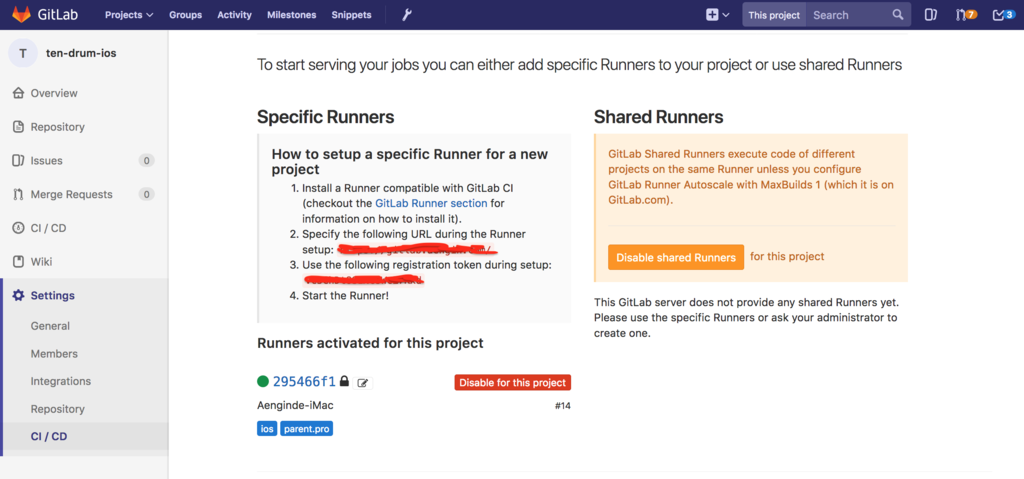Click Merge Requests count badge 0
Viewport: 1024px width, 479px height.
pyautogui.click(x=146, y=194)
